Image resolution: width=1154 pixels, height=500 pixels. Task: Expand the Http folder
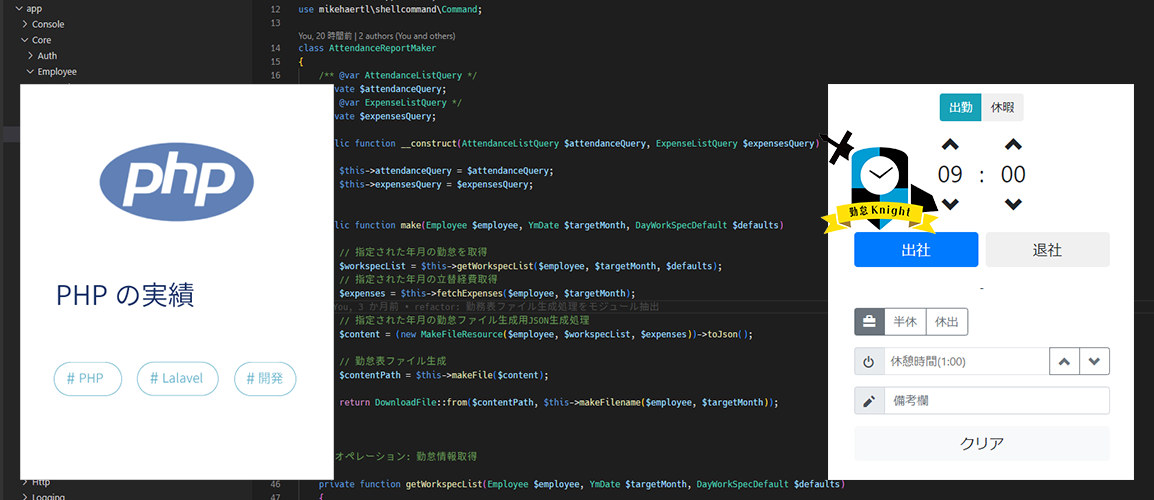click(24, 483)
